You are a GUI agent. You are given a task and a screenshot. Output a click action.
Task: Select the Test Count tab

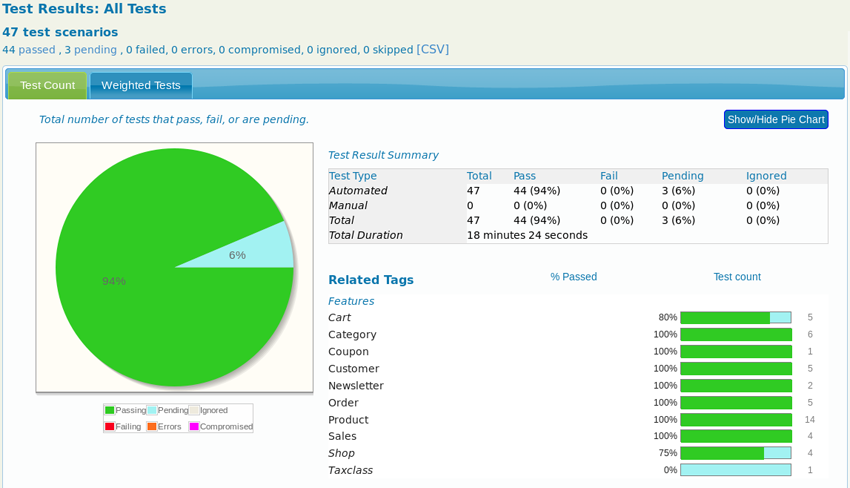tap(48, 86)
